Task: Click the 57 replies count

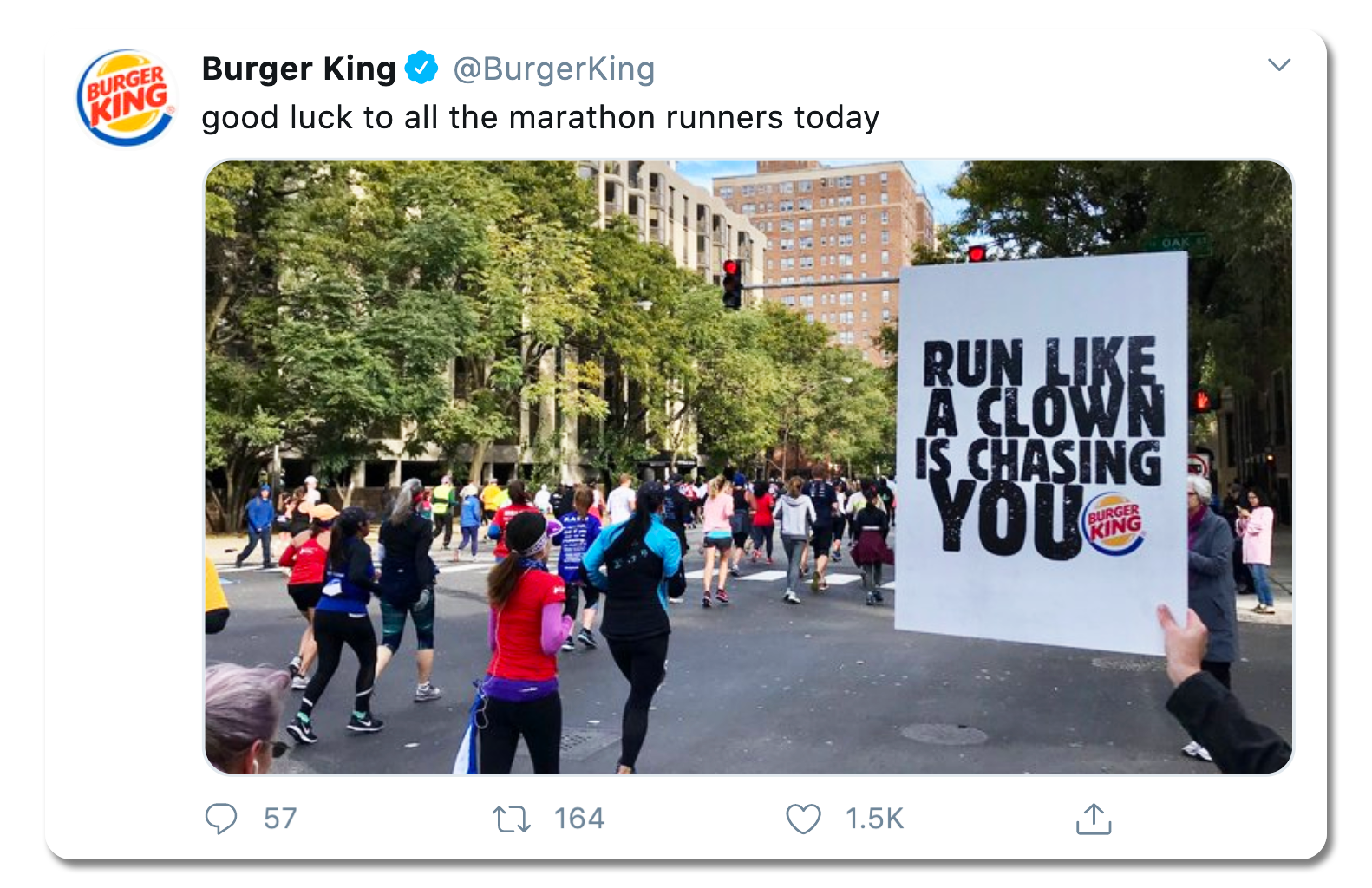Action: 280,819
